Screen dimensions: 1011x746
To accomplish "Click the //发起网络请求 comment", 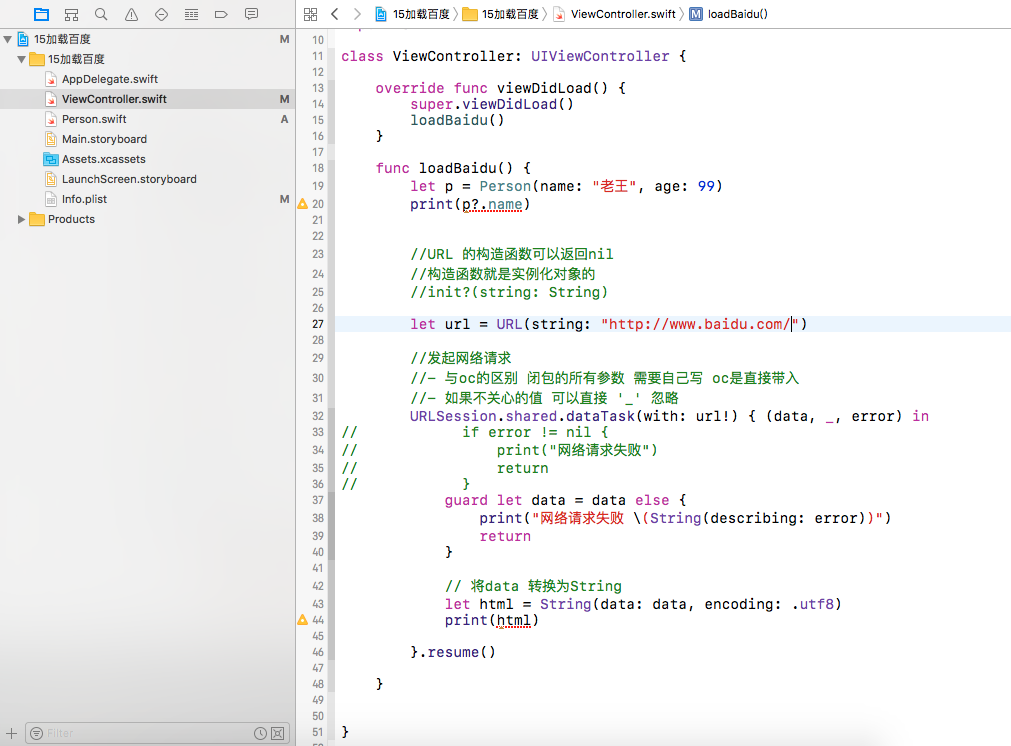I will point(460,358).
